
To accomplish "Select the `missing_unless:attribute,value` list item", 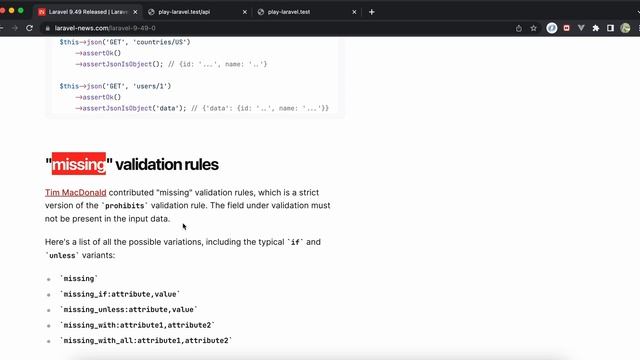I will (x=128, y=309).
